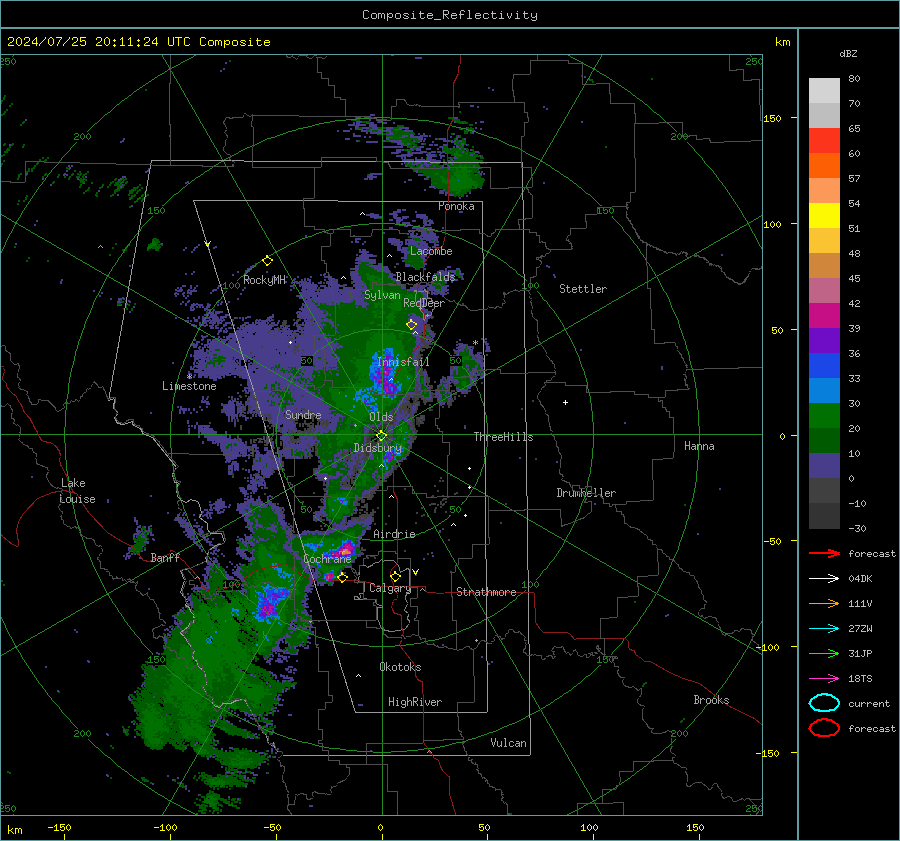The image size is (900, 841).
Task: Click the bright yellow swatch in dBZ legend
Action: [824, 216]
